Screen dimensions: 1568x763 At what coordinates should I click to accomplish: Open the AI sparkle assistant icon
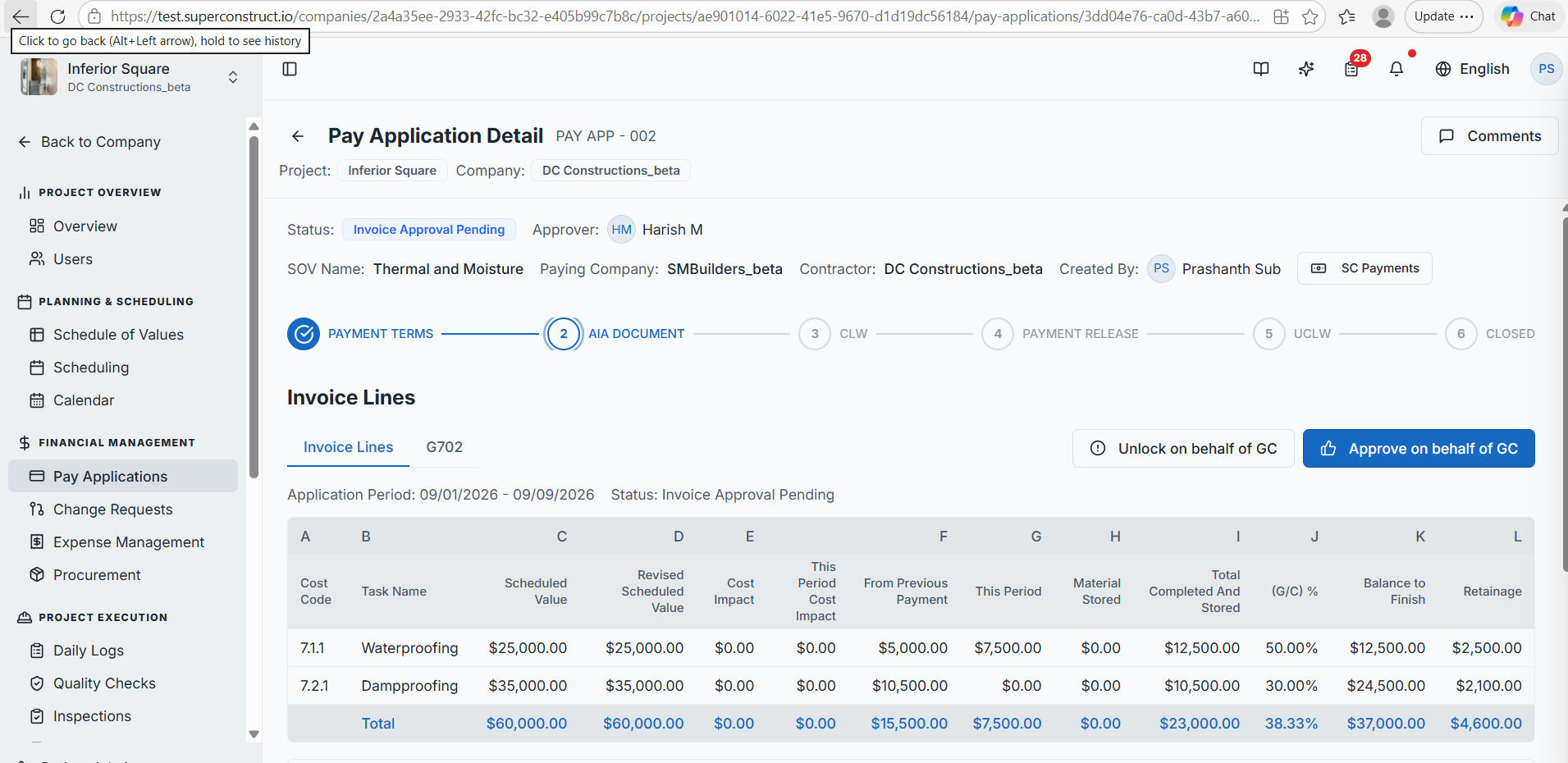(x=1306, y=69)
